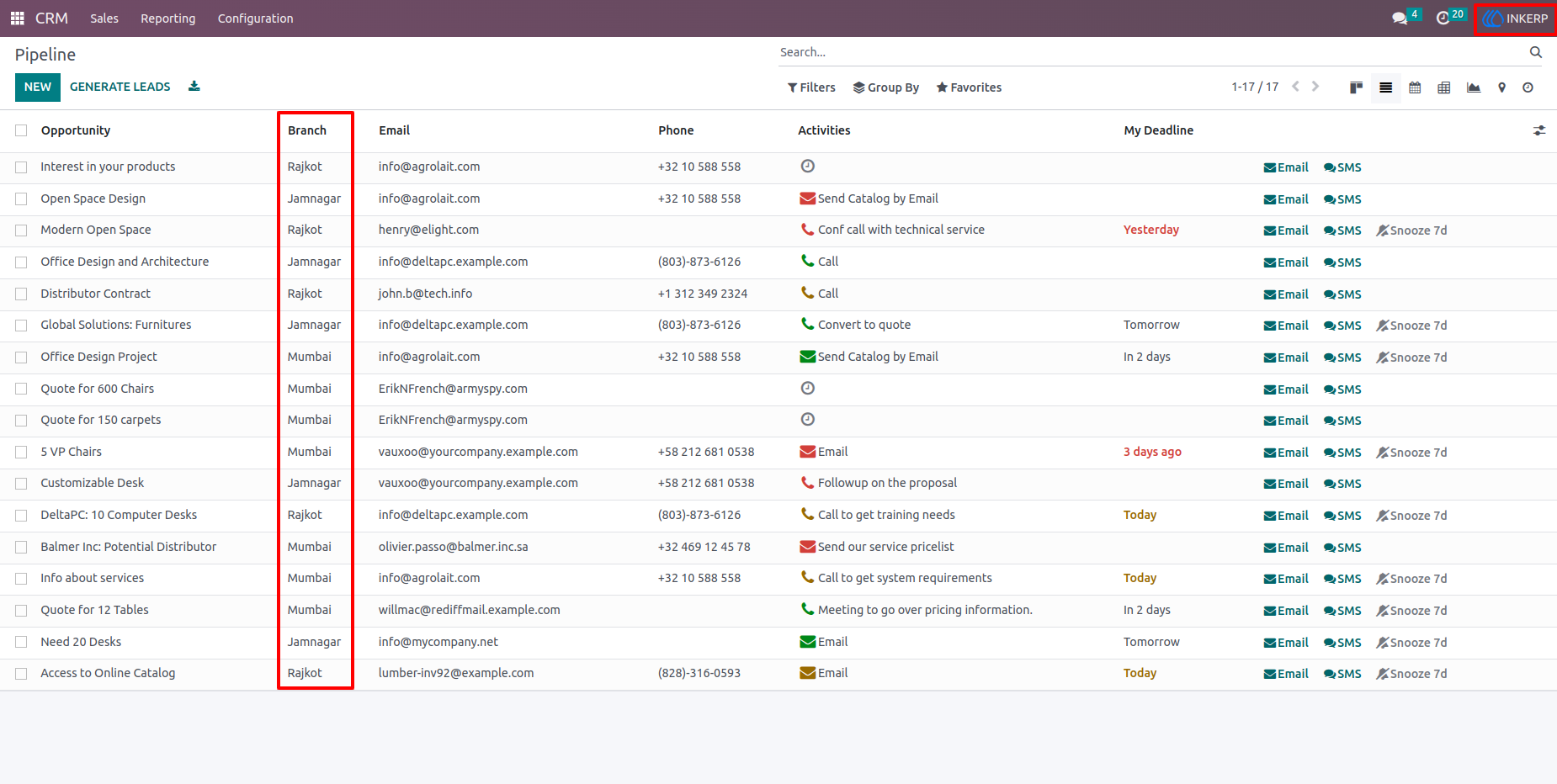Tick the Office Design Project checkbox
Viewport: 1557px width, 784px height.
tap(21, 358)
